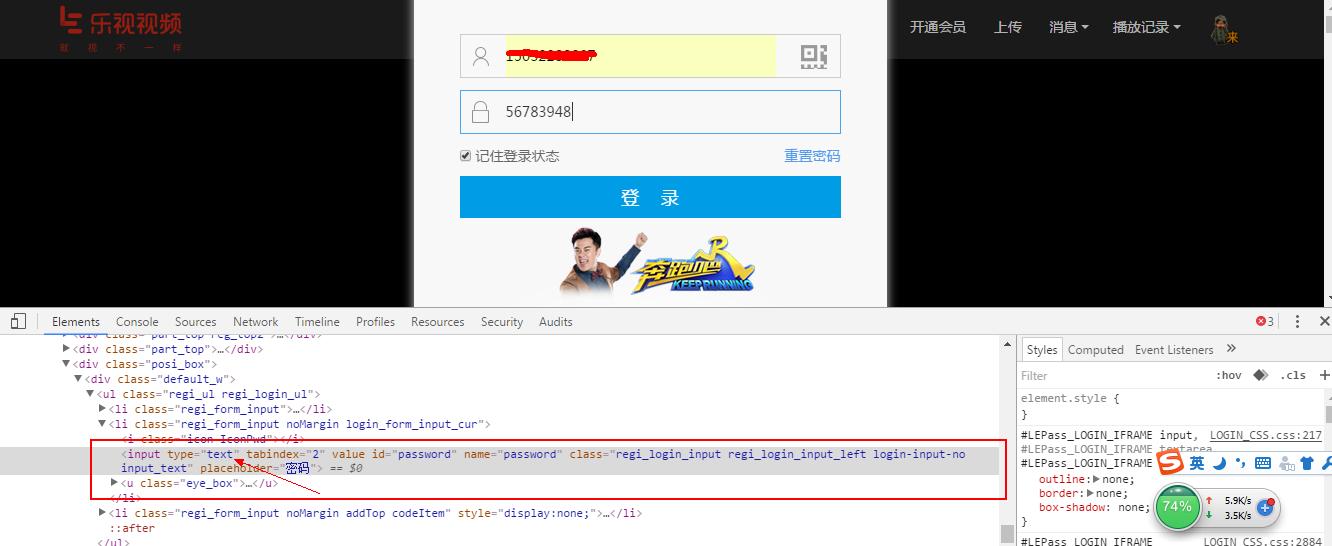
Task: Open the DevTools three-dot customize menu
Action: tap(1297, 321)
